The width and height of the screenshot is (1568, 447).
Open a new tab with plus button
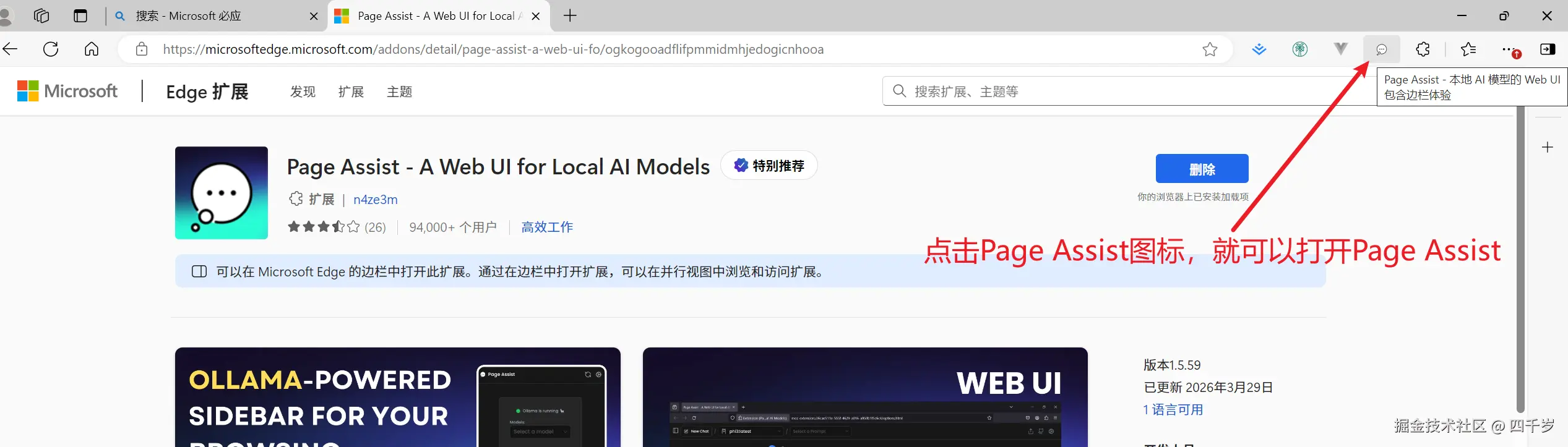click(570, 16)
